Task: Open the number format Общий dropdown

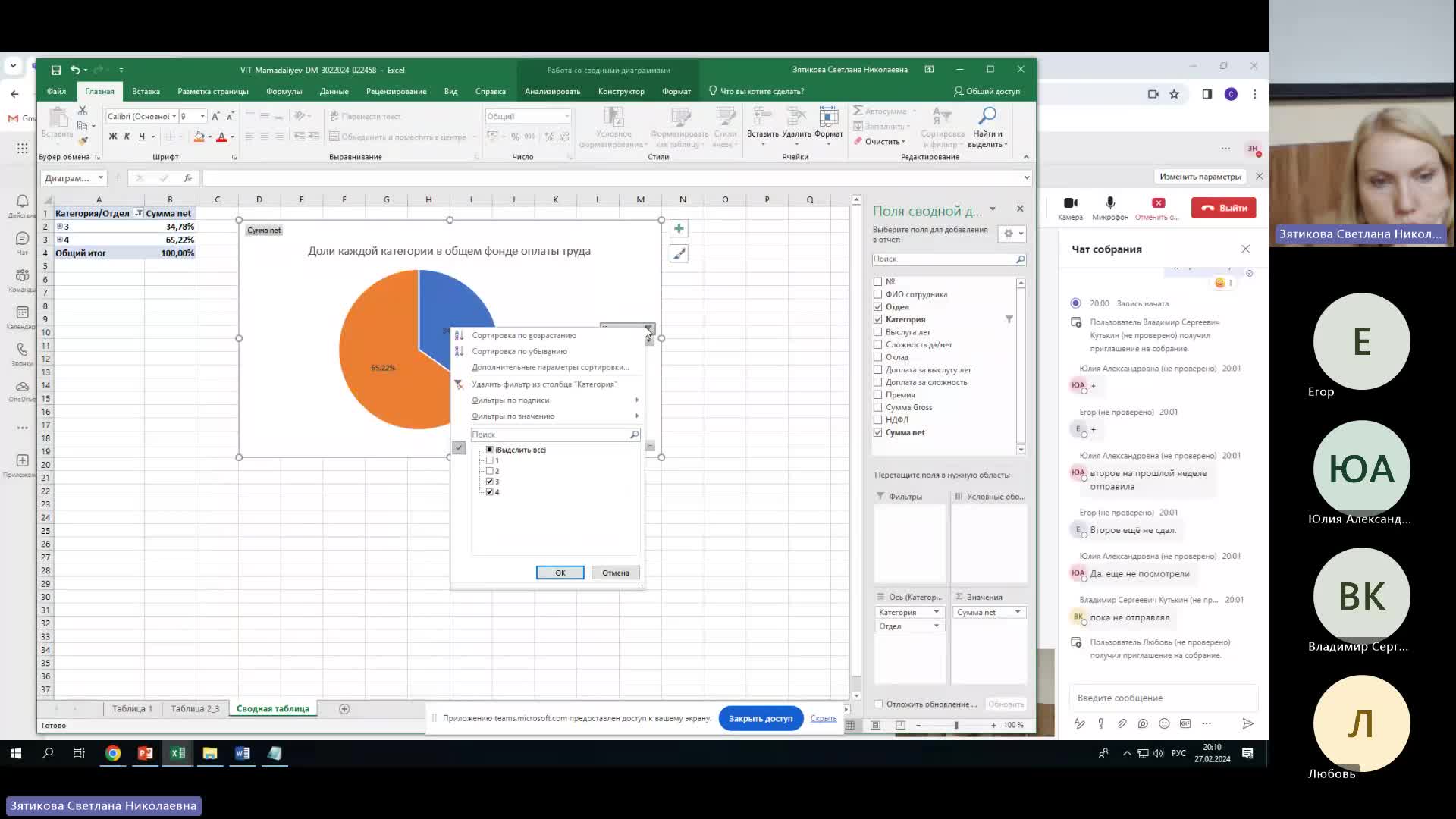Action: coord(566,116)
